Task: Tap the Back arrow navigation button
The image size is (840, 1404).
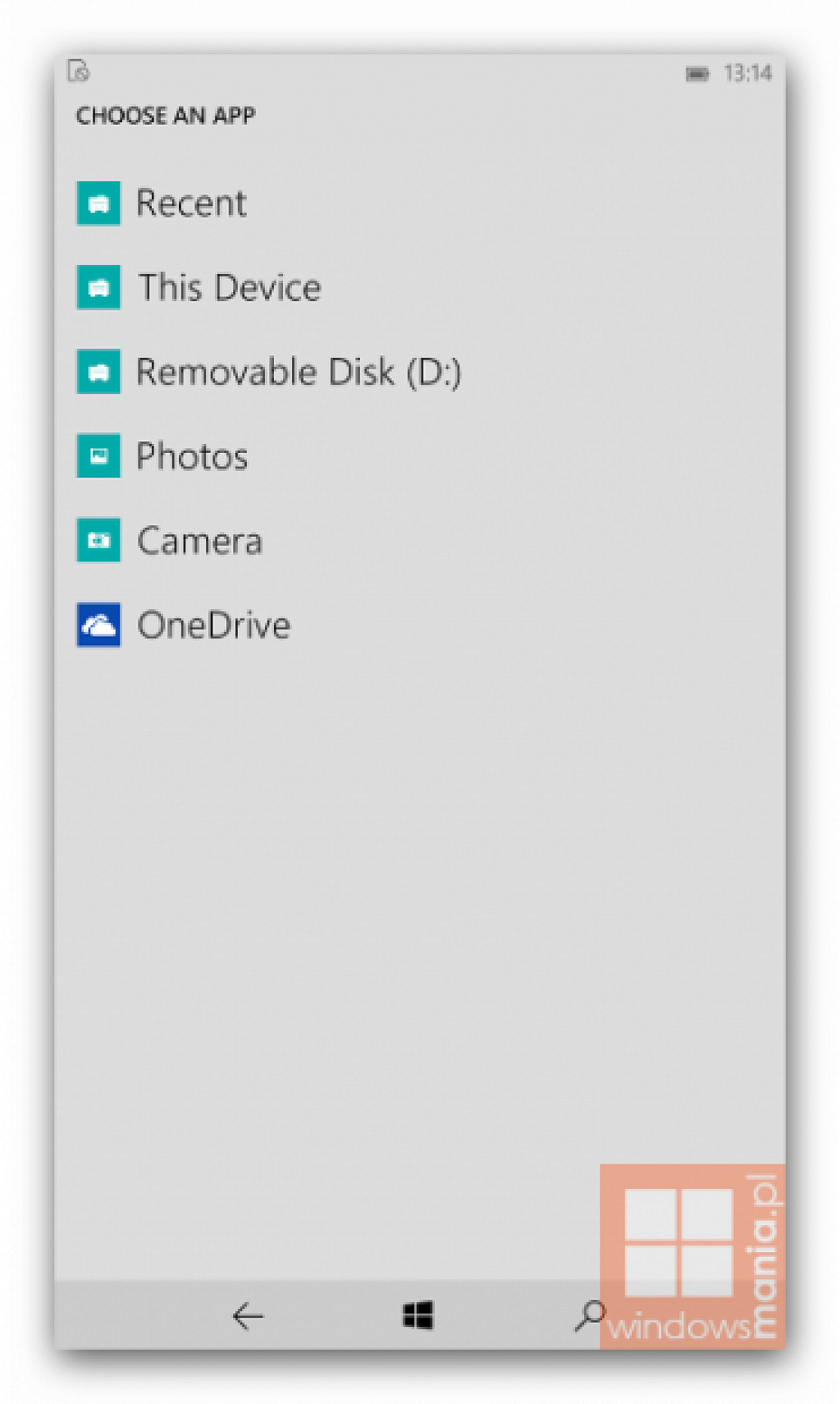Action: 248,1316
